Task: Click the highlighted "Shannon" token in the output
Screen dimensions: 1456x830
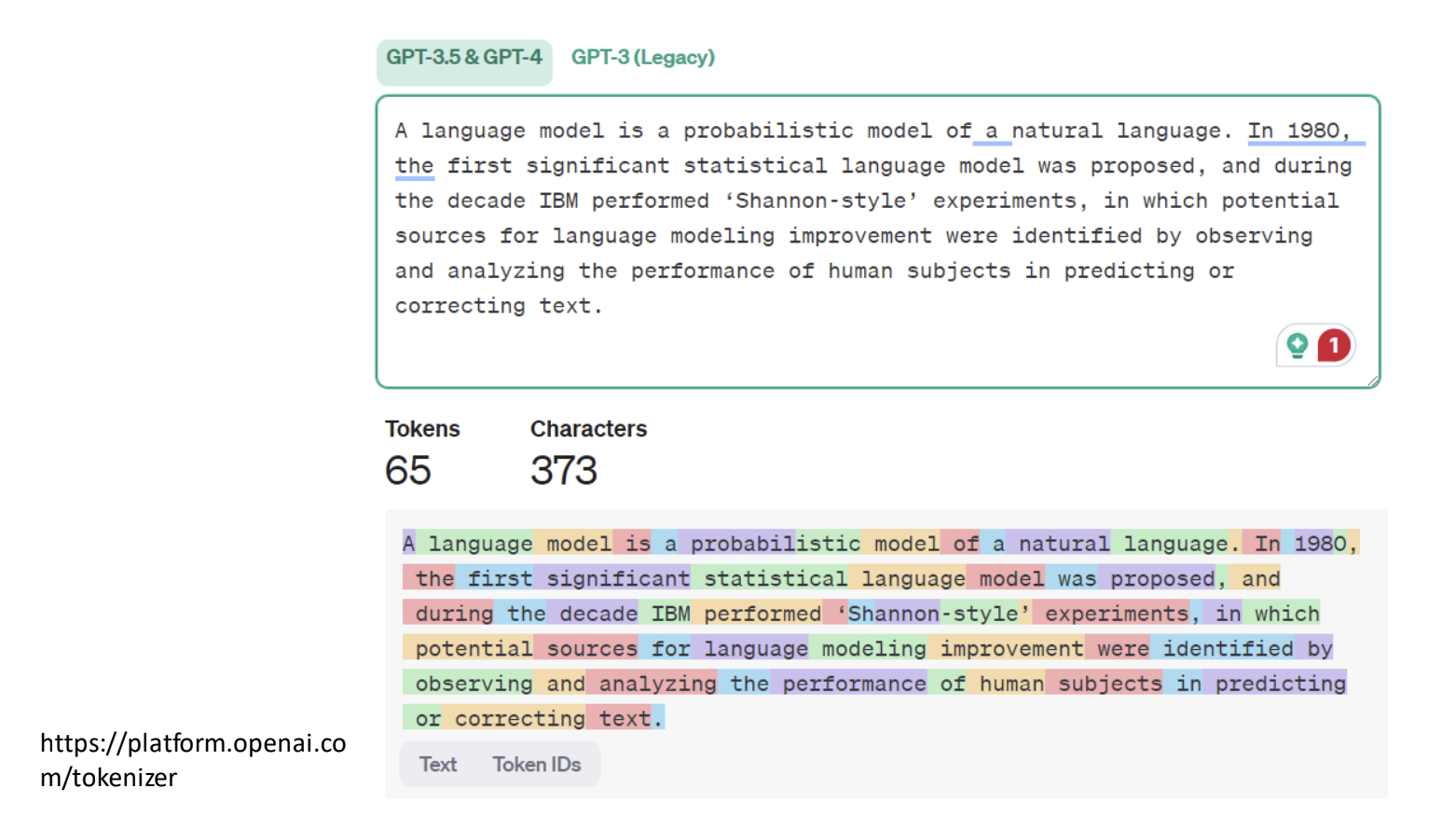Action: pyautogui.click(x=892, y=614)
